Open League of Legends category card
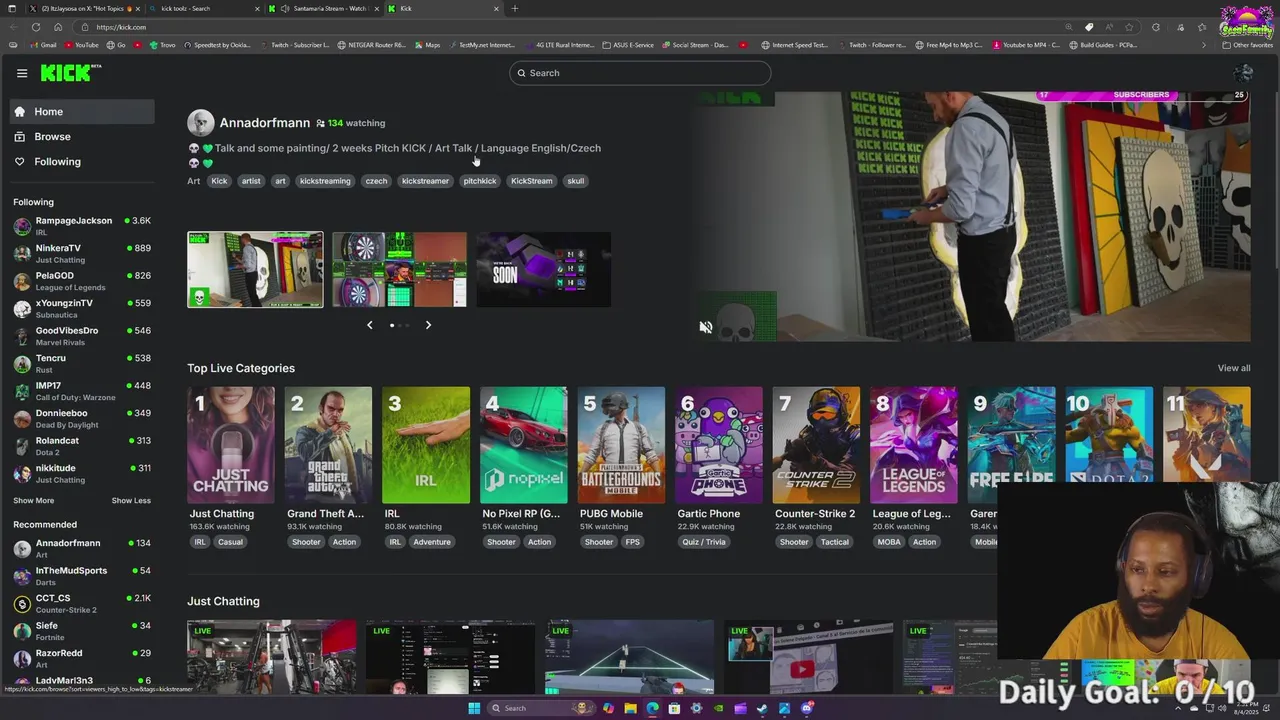This screenshot has height=720, width=1280. point(914,445)
